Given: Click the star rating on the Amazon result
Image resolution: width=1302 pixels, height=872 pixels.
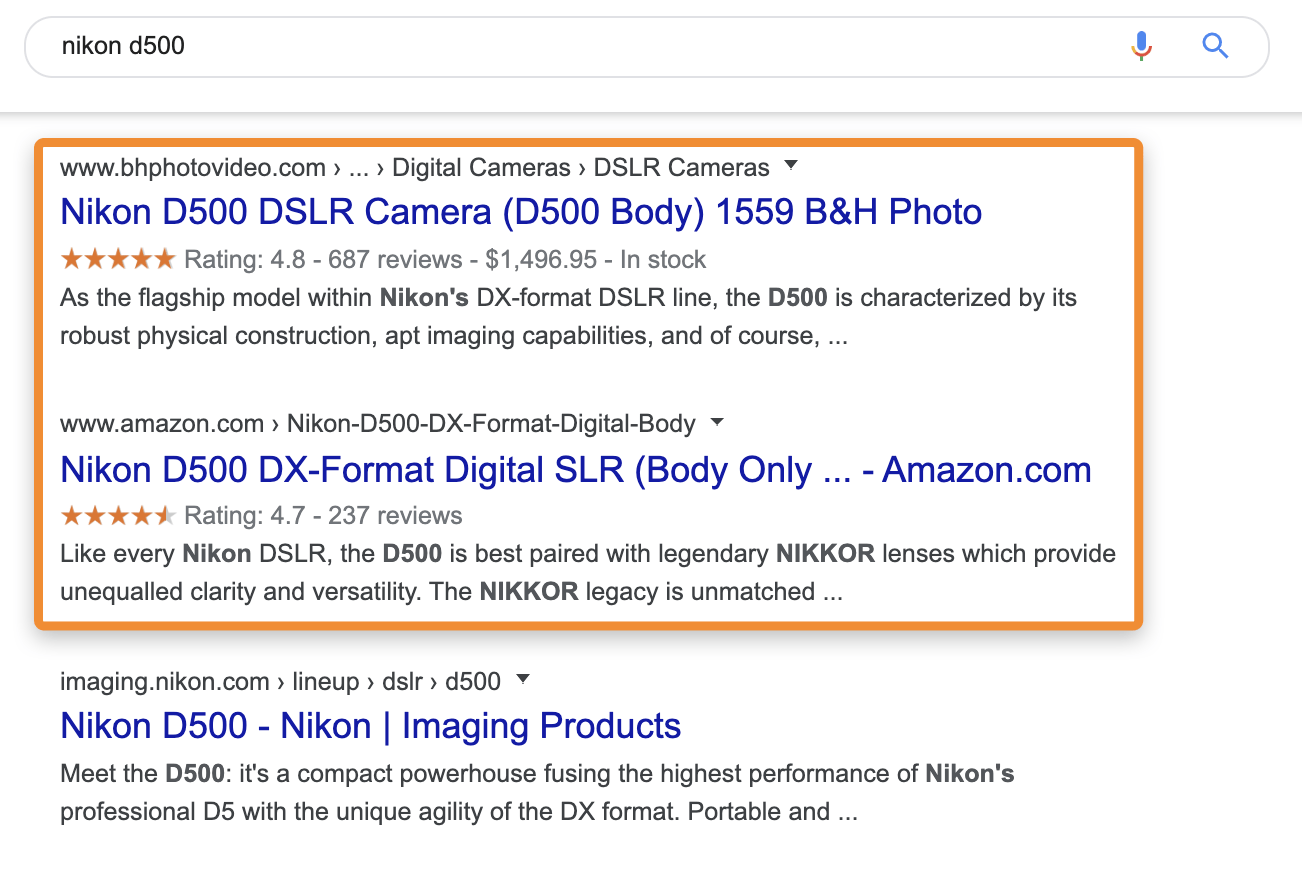Looking at the screenshot, I should (x=117, y=515).
